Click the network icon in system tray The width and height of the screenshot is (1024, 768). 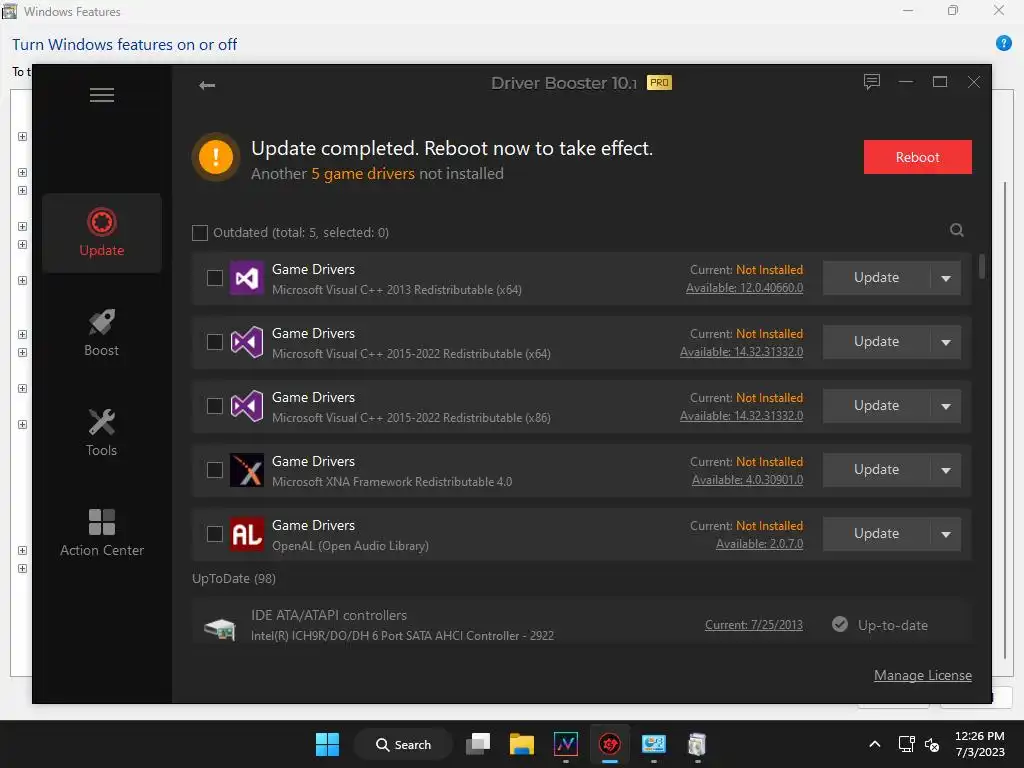[x=906, y=744]
